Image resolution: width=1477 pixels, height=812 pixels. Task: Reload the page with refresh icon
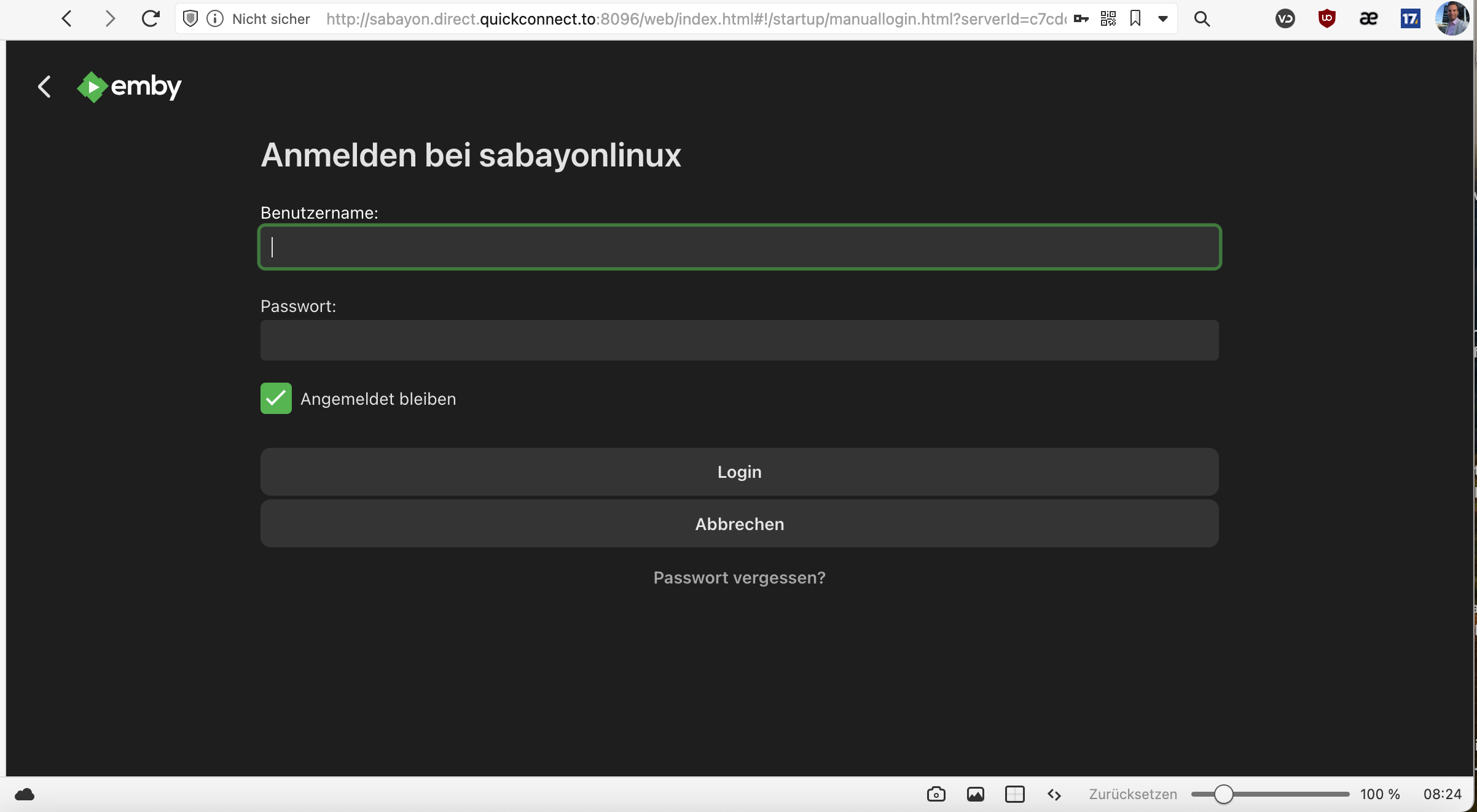coord(151,19)
